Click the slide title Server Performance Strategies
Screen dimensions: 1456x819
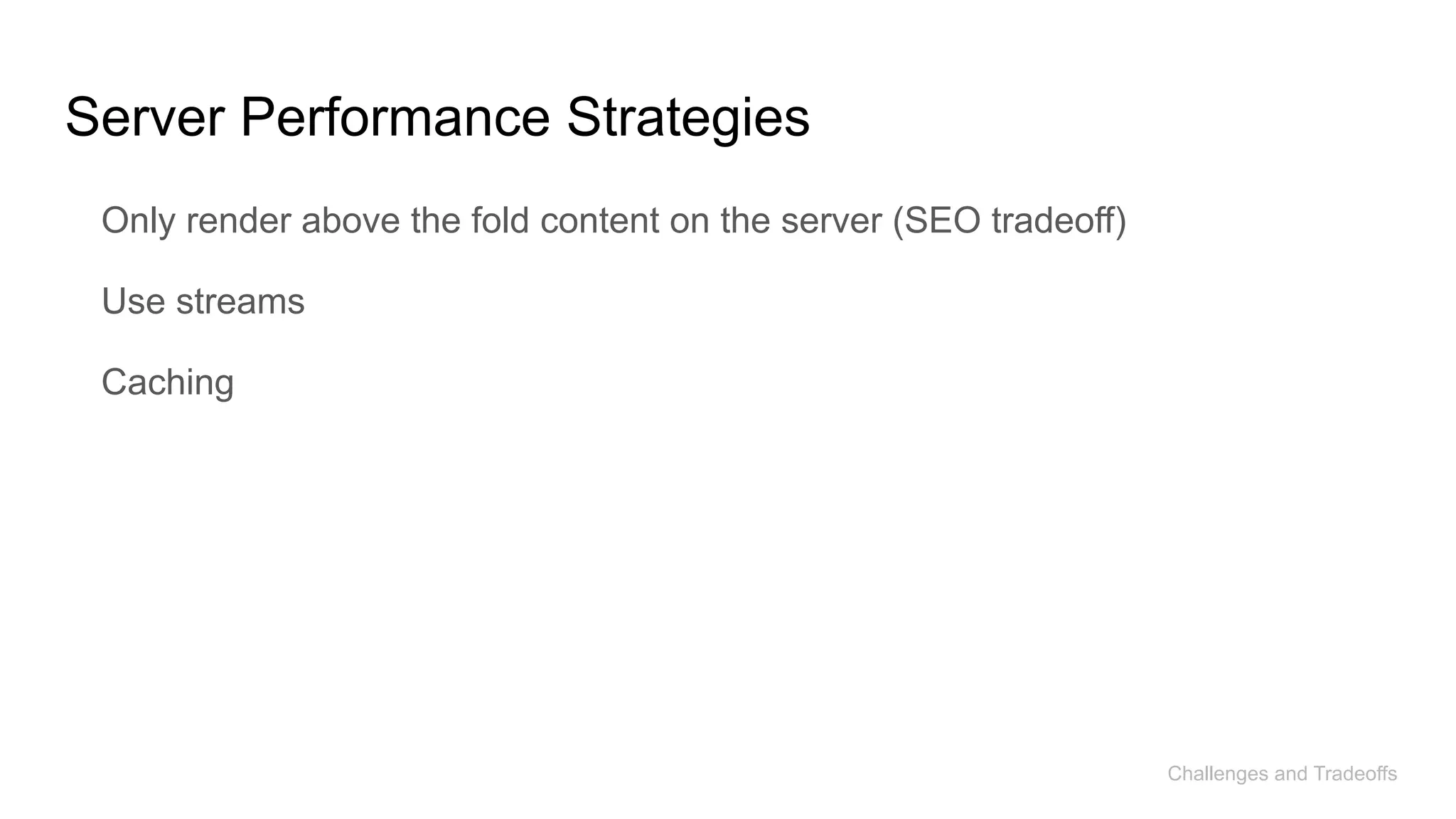tap(437, 117)
